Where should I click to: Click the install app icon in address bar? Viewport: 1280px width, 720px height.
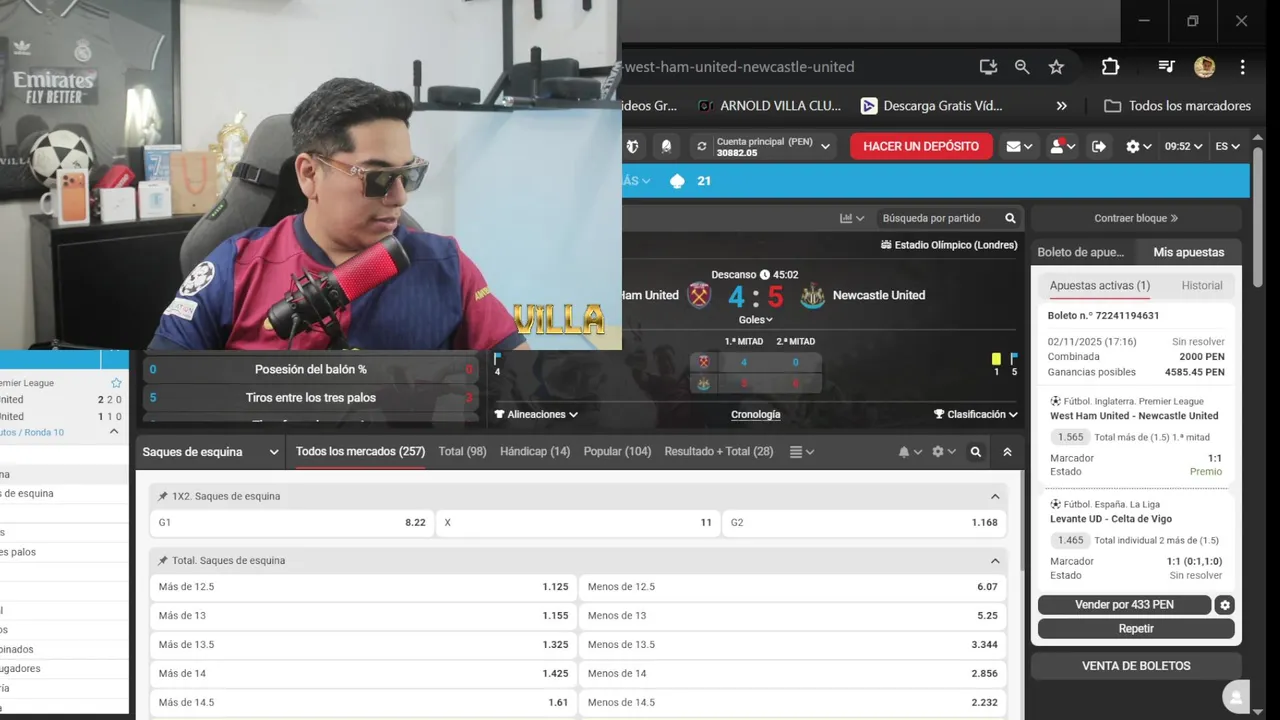click(988, 67)
